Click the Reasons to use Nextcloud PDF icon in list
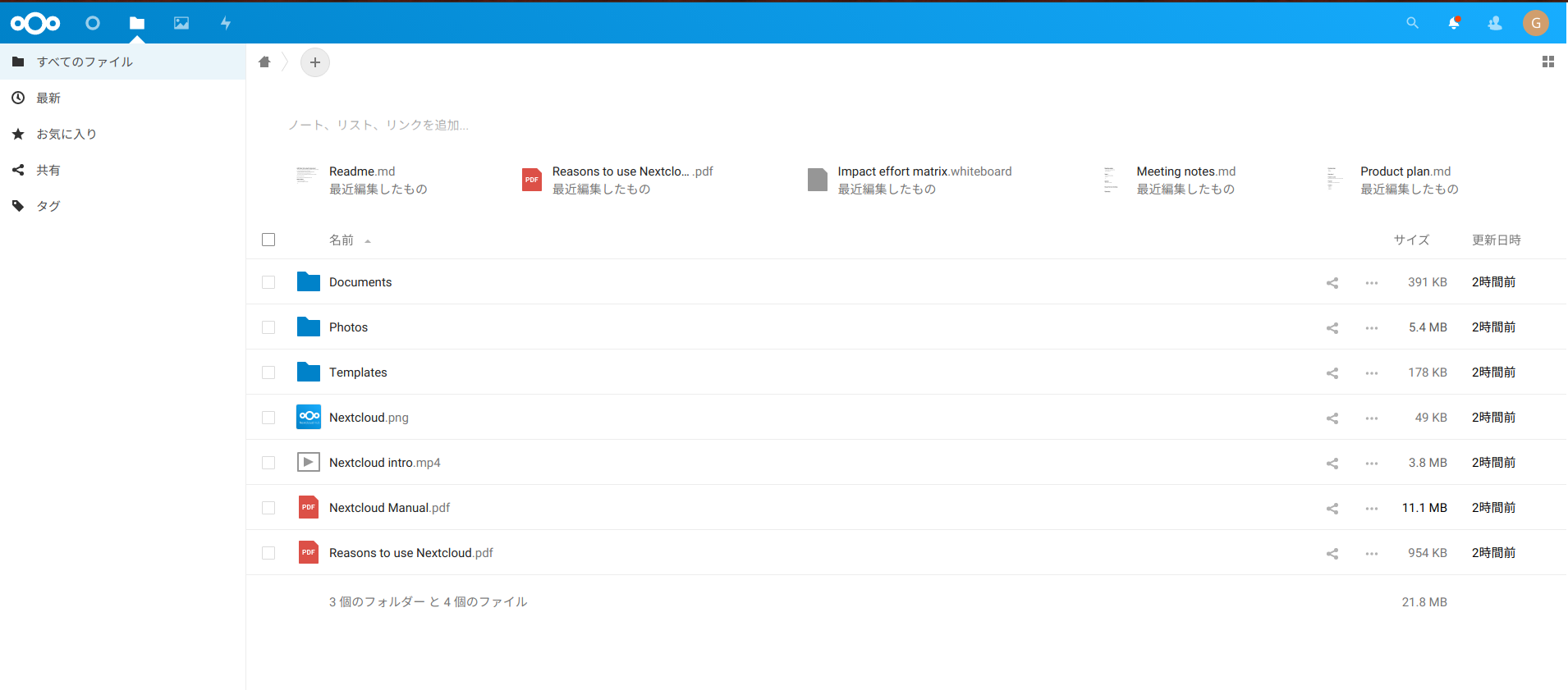The height and width of the screenshot is (690, 1568). point(309,552)
